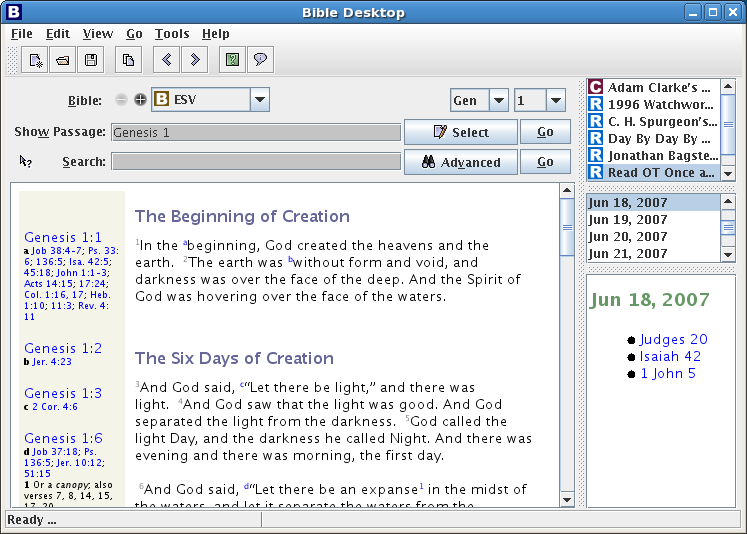This screenshot has width=747, height=534.
Task: Click the main passage vertical scrollbar
Action: (567, 350)
